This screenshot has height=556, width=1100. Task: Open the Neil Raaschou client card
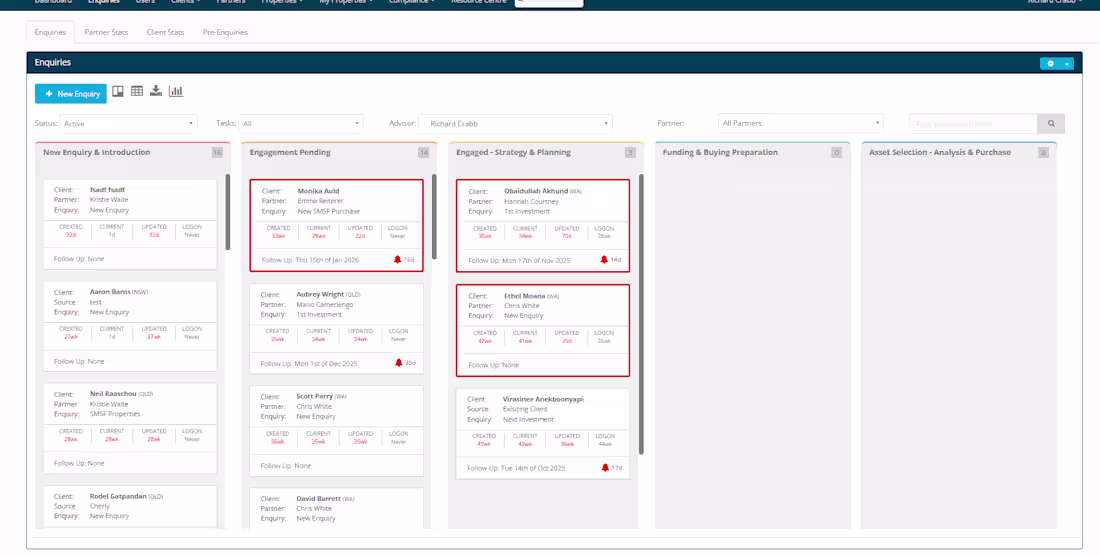[x=130, y=428]
